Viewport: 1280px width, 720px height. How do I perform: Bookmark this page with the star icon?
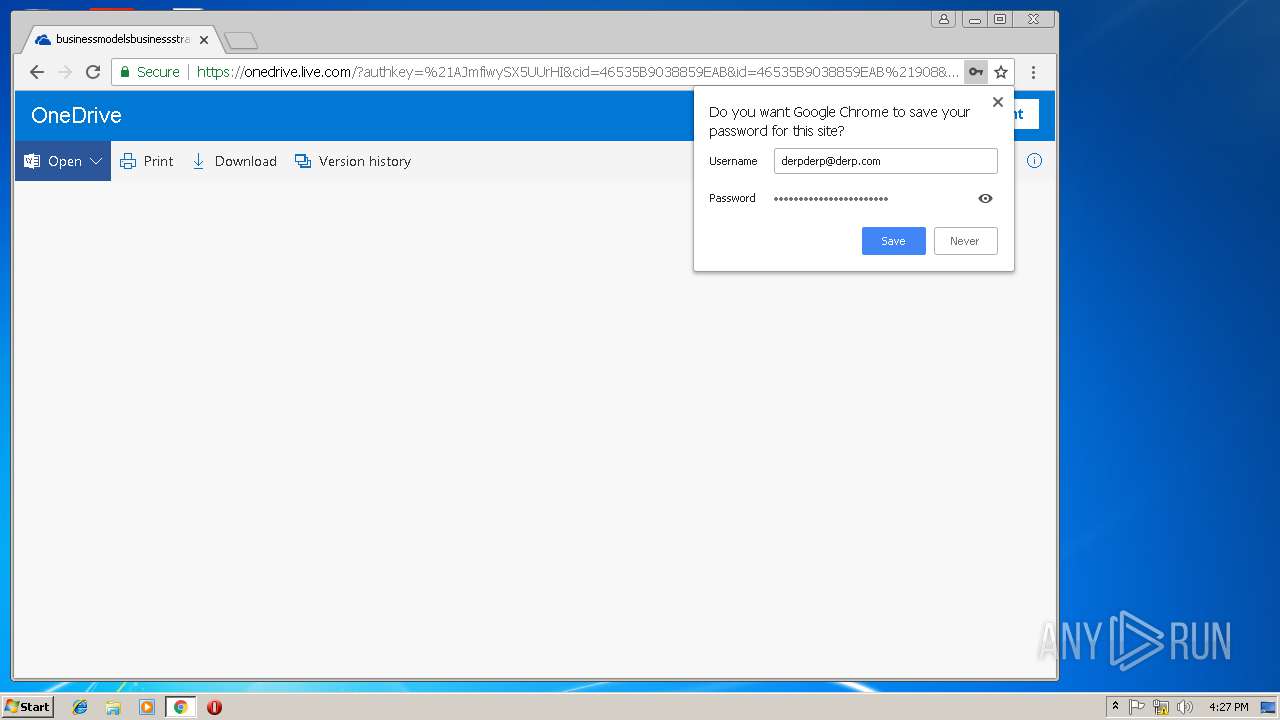pos(1001,72)
